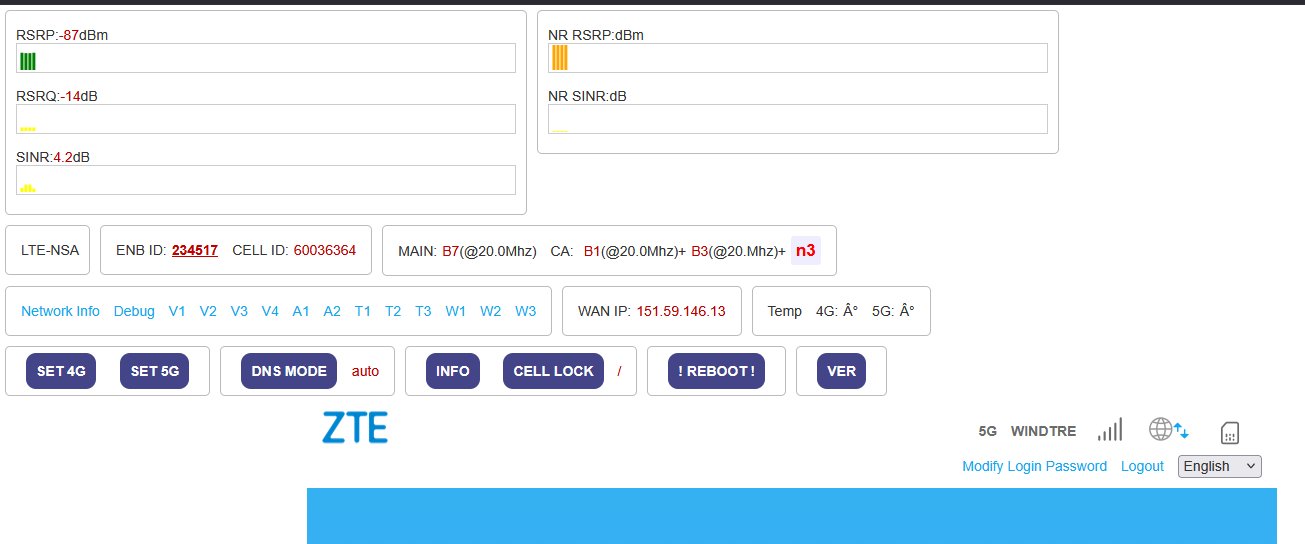Click the ZTE logo
Screen dimensions: 1305x544
tap(355, 428)
